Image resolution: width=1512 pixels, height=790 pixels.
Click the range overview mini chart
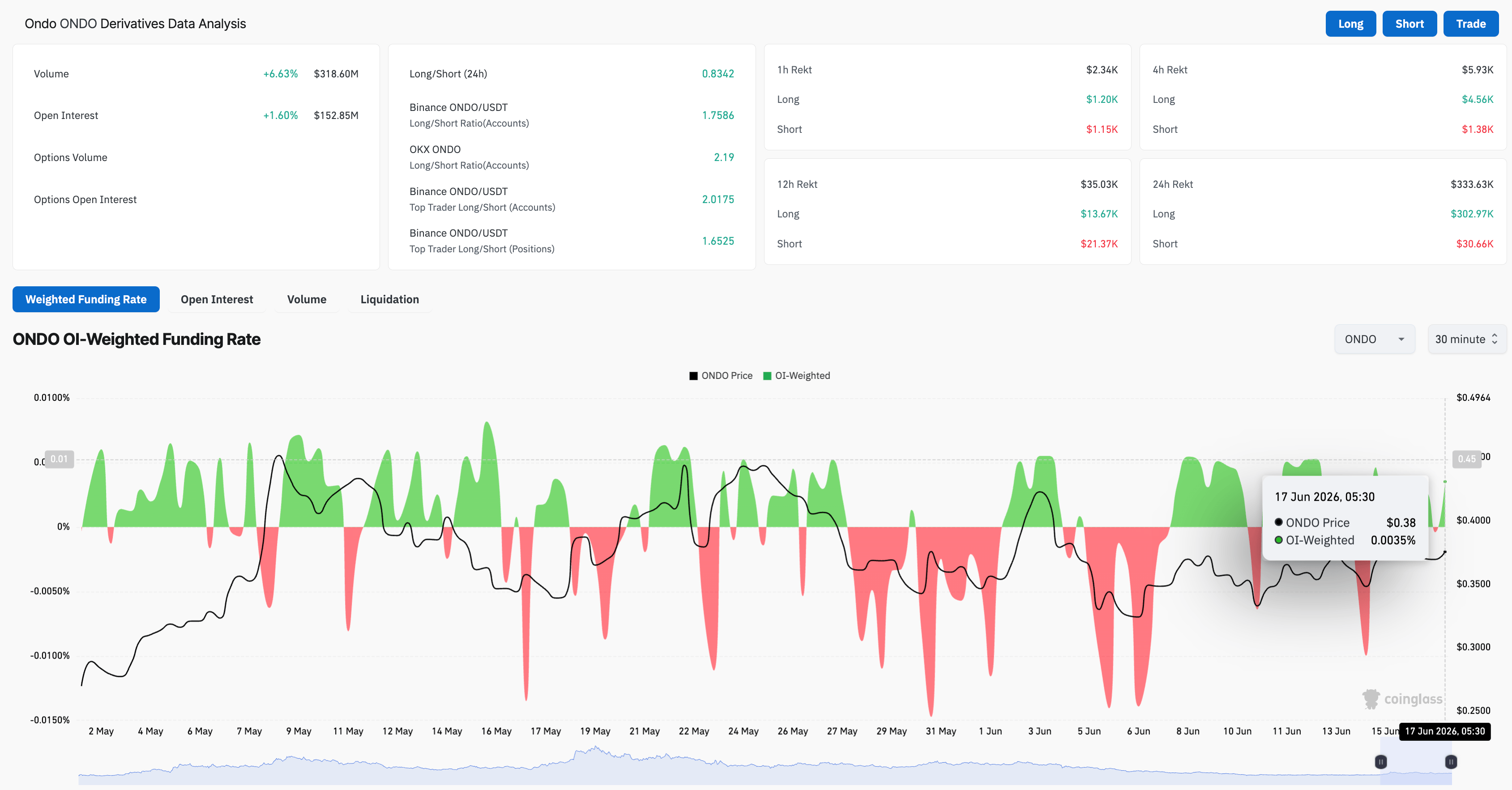tap(765, 765)
